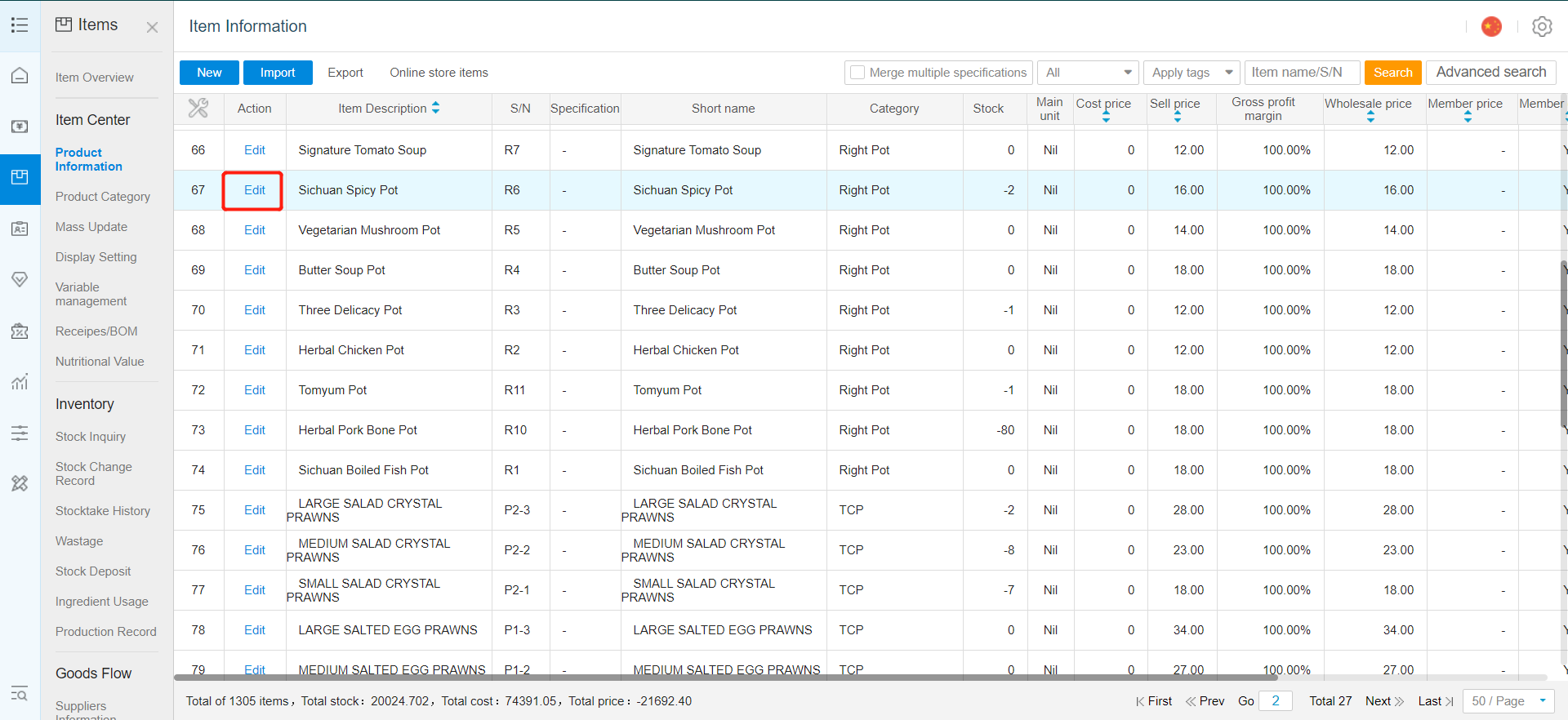Edit the Sichuan Spicy Pot item
This screenshot has height=720, width=1568.
coord(255,190)
